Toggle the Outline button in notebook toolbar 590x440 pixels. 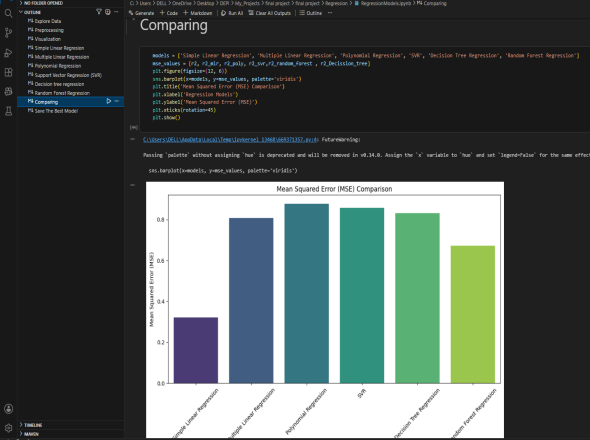point(310,13)
